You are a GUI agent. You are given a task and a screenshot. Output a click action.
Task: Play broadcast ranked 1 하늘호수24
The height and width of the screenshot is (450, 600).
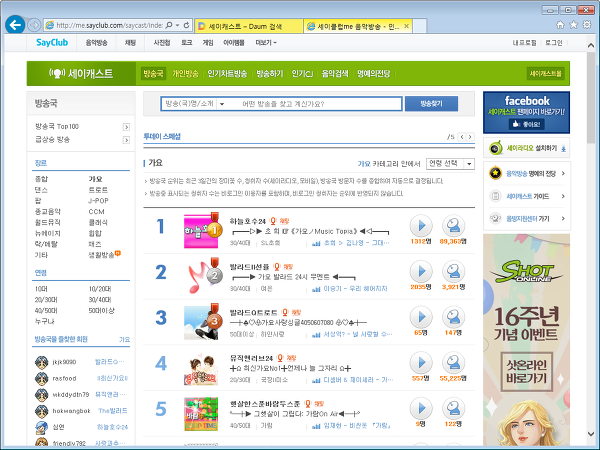point(421,226)
